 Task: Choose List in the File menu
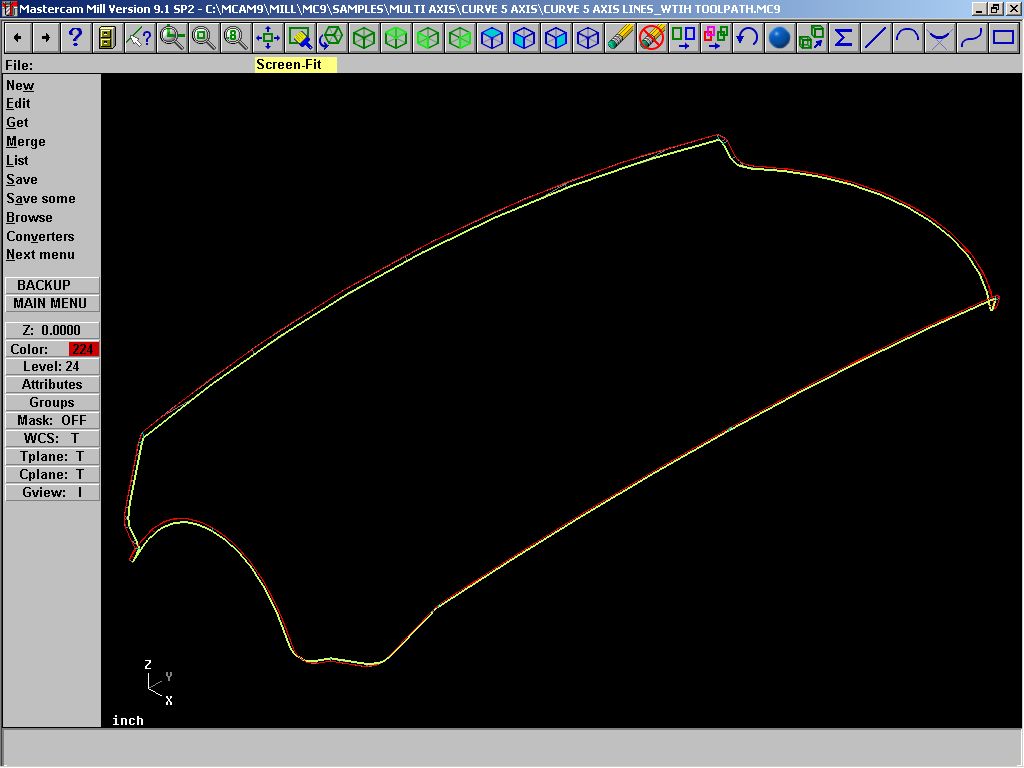coord(17,161)
